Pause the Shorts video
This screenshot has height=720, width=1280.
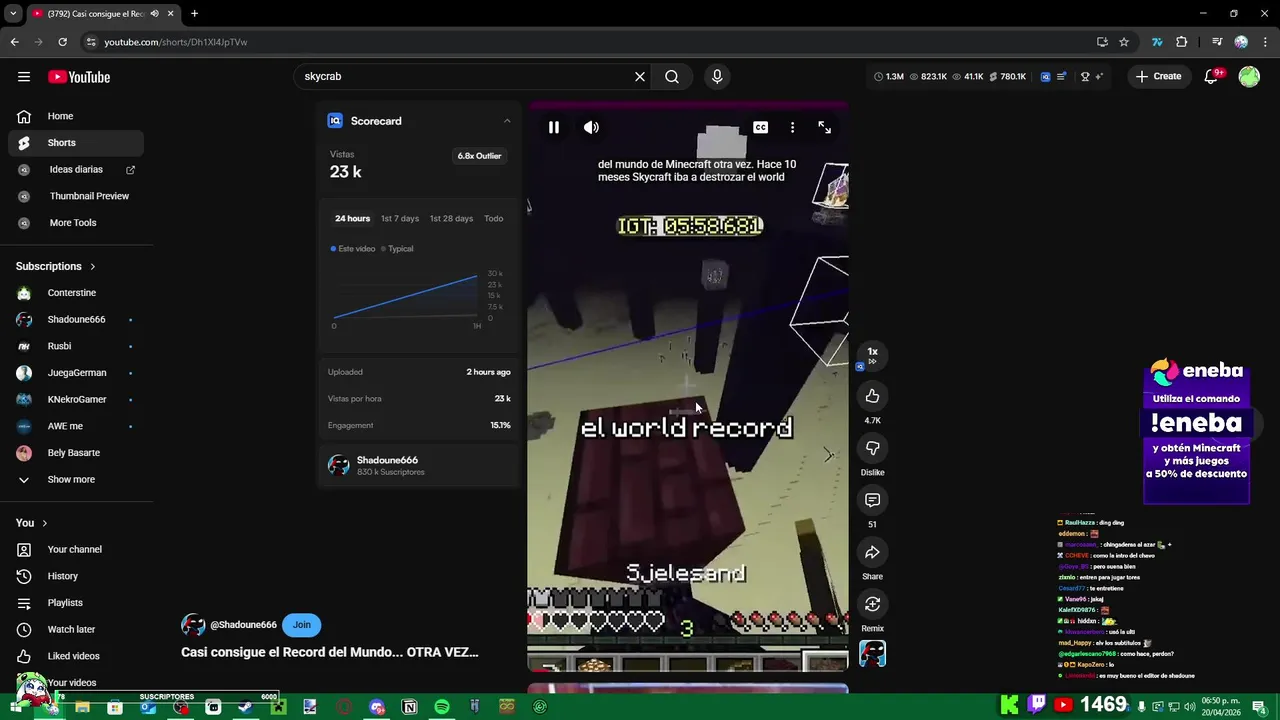point(554,127)
